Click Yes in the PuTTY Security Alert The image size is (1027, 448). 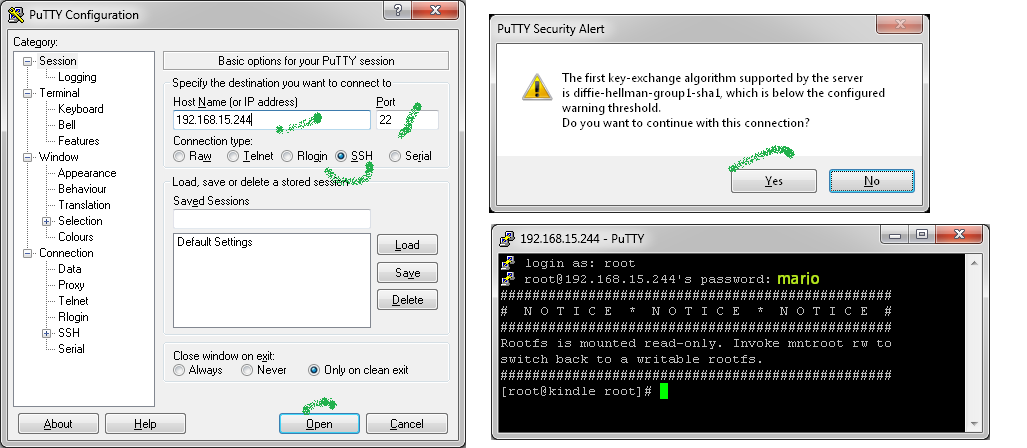point(774,181)
